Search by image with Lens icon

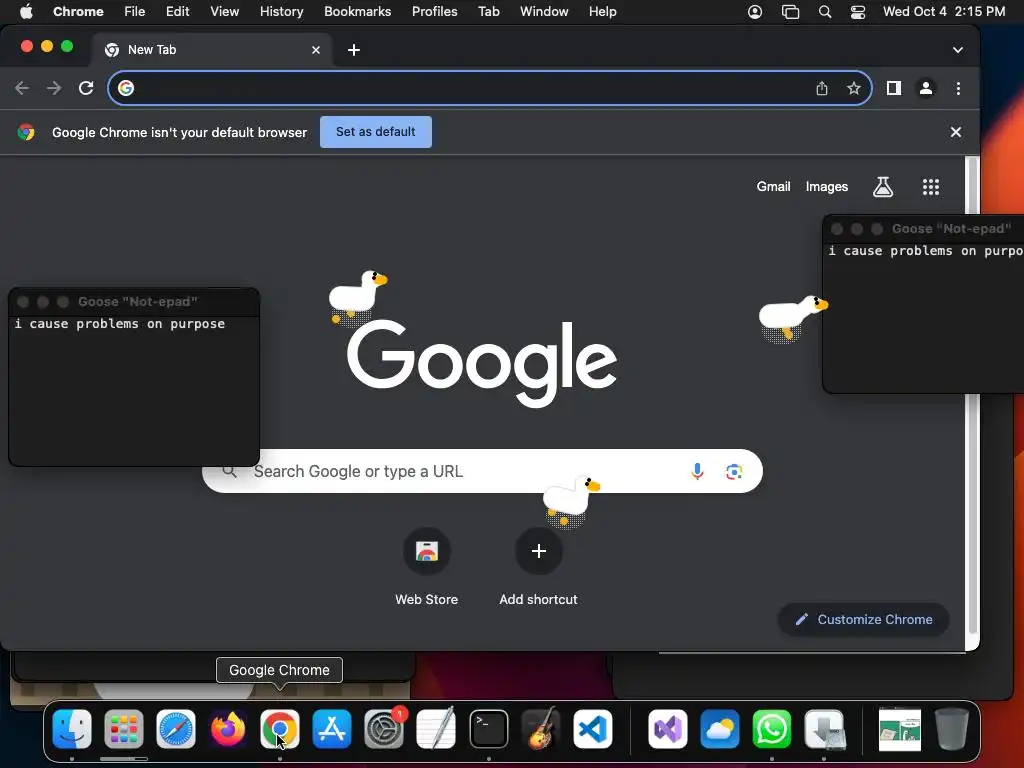[x=734, y=472]
